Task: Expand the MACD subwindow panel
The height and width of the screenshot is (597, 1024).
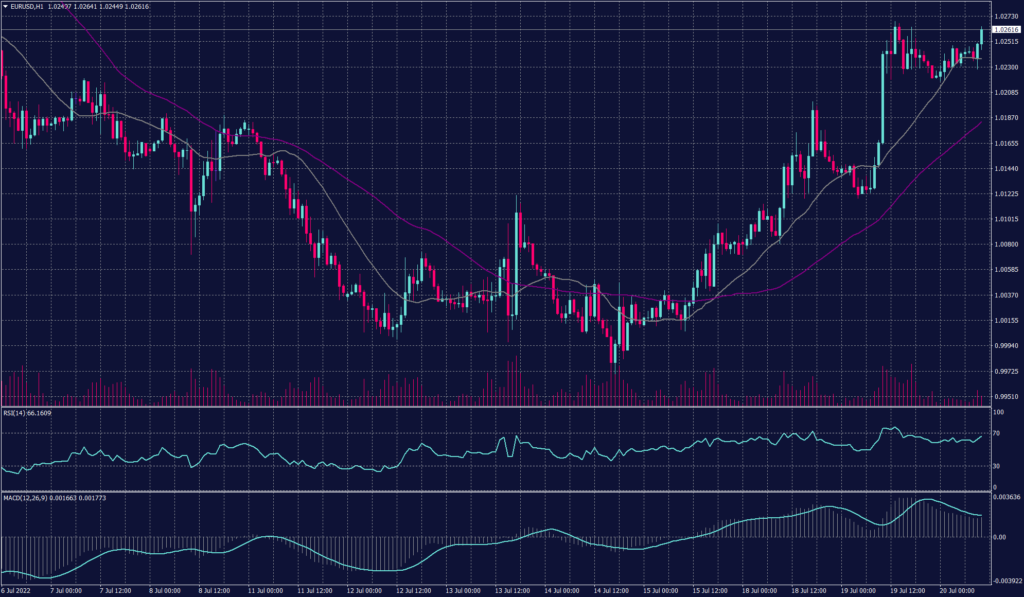Action: (500, 540)
